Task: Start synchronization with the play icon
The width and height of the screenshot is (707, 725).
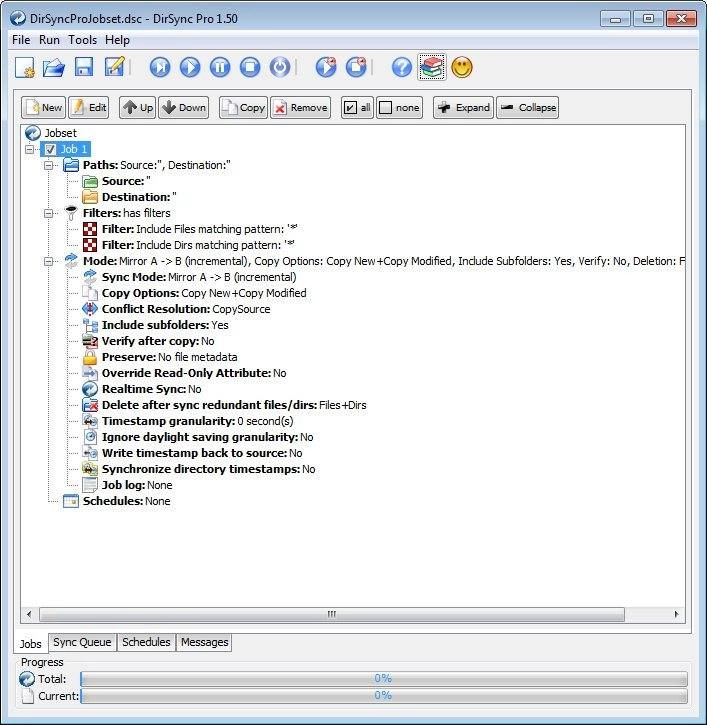Action: coord(190,68)
